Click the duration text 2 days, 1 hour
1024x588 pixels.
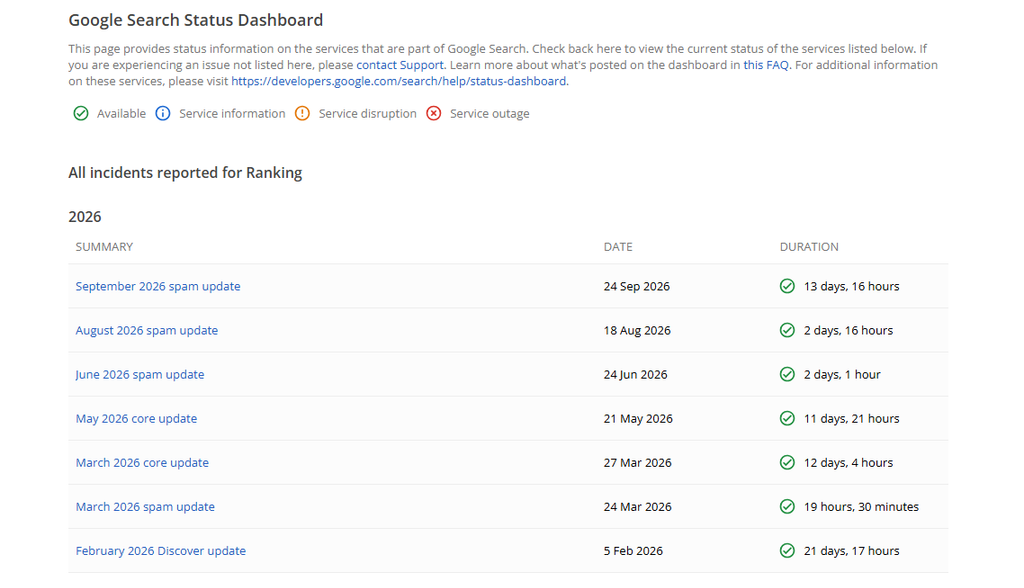tap(842, 374)
